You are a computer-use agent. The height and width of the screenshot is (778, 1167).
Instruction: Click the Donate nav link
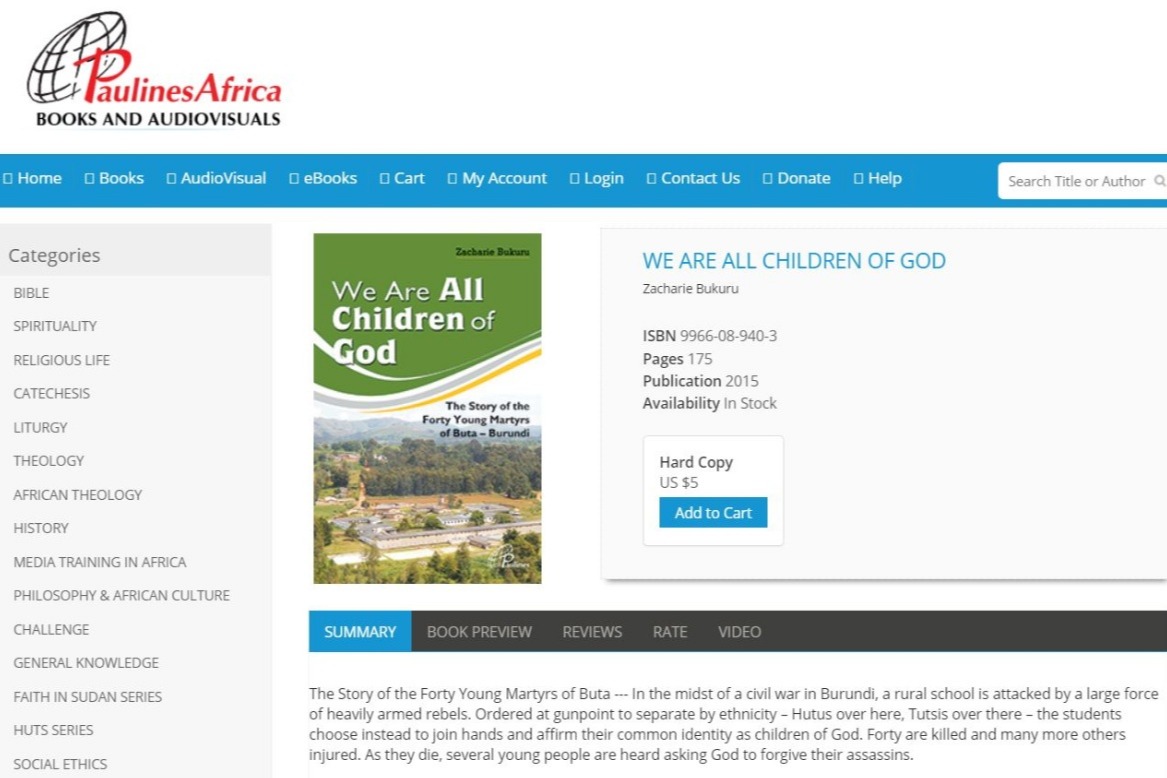pyautogui.click(x=803, y=178)
